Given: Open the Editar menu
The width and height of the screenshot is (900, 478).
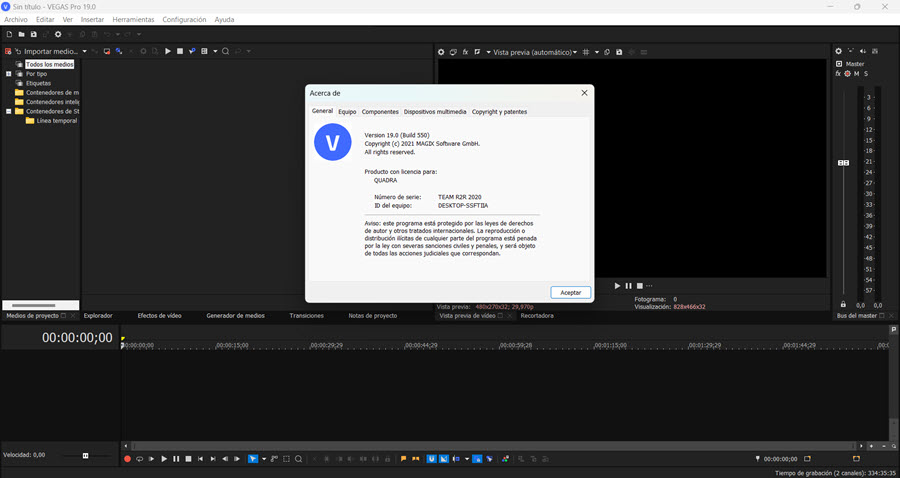Looking at the screenshot, I should (45, 20).
